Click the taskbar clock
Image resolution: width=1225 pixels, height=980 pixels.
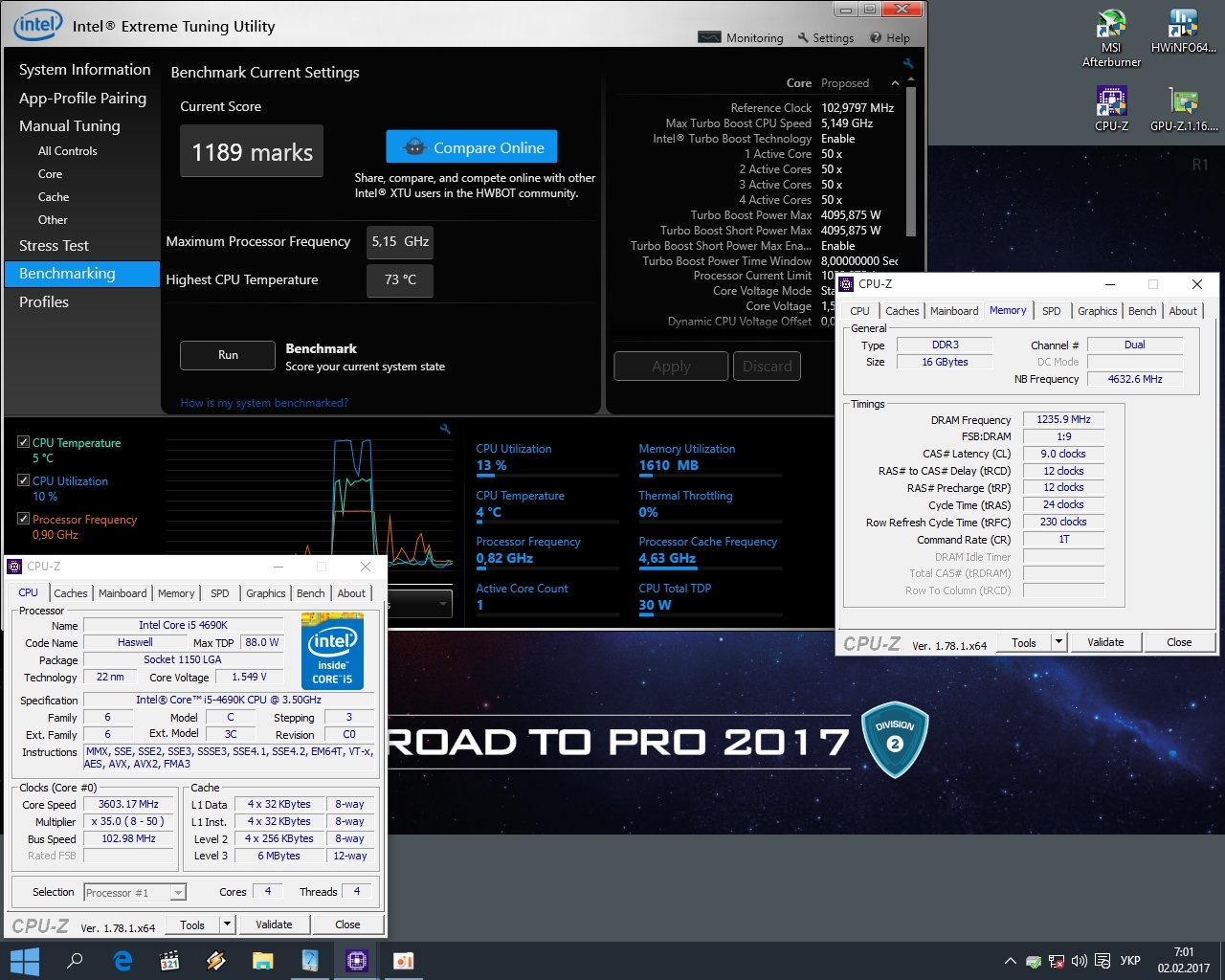(x=1184, y=961)
